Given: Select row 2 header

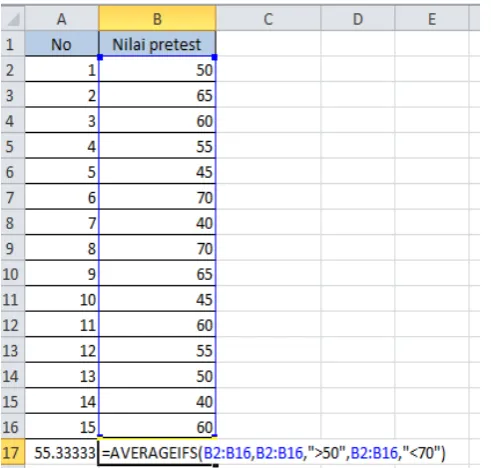Looking at the screenshot, I should pos(13,69).
